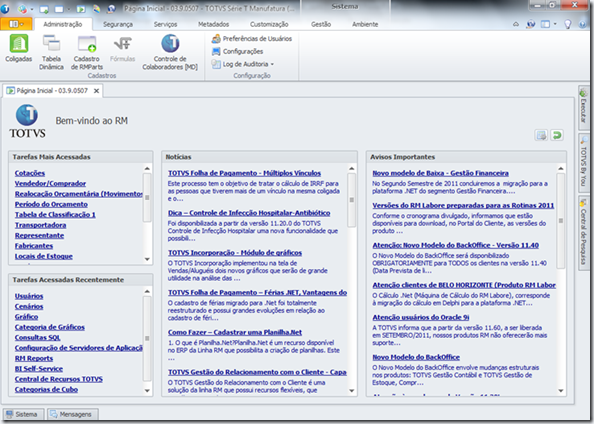The image size is (594, 424).
Task: Open the globe icon dropdown arrow in title bar
Action: pos(32,9)
